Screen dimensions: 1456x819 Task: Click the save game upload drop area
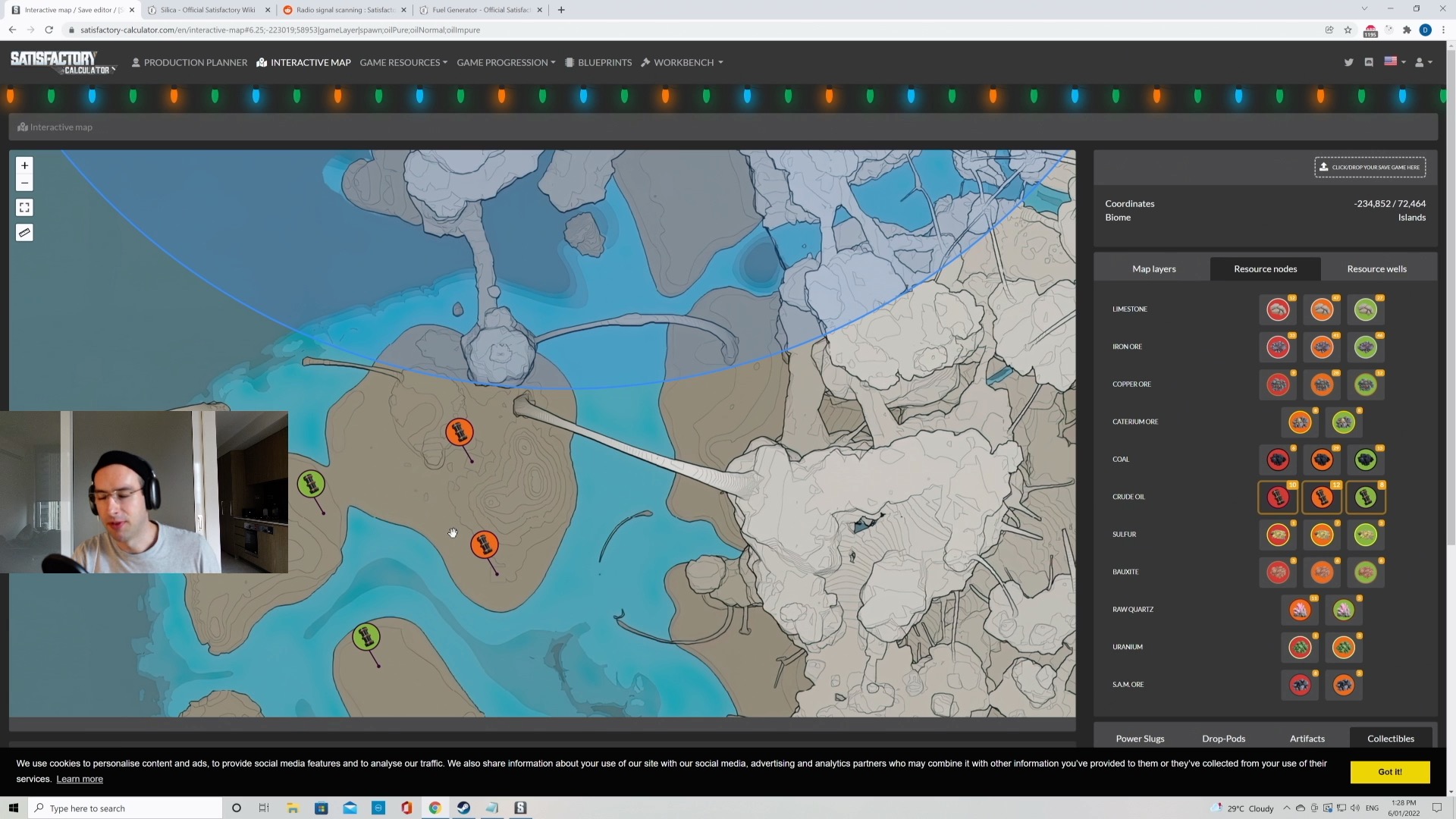(x=1370, y=167)
